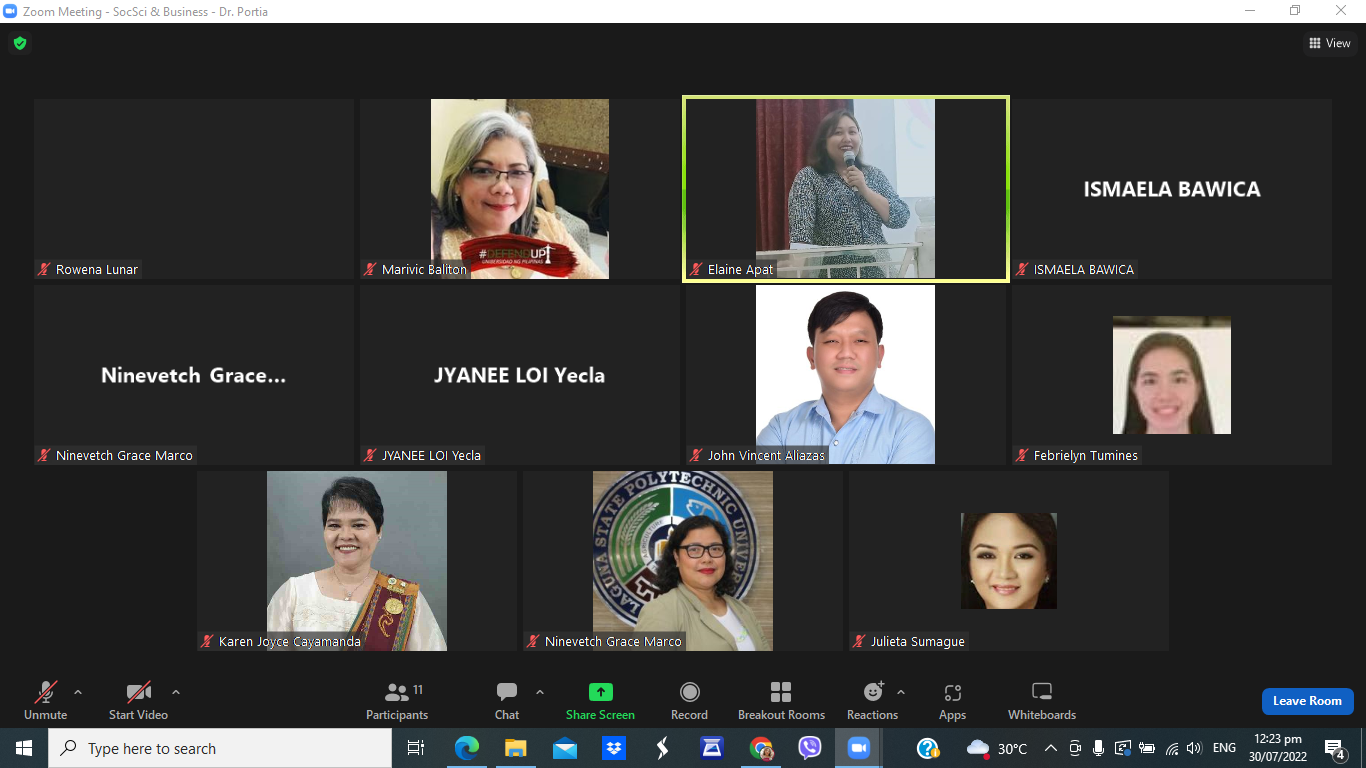This screenshot has height=768, width=1366.
Task: Click the Windows search box
Action: 220,748
